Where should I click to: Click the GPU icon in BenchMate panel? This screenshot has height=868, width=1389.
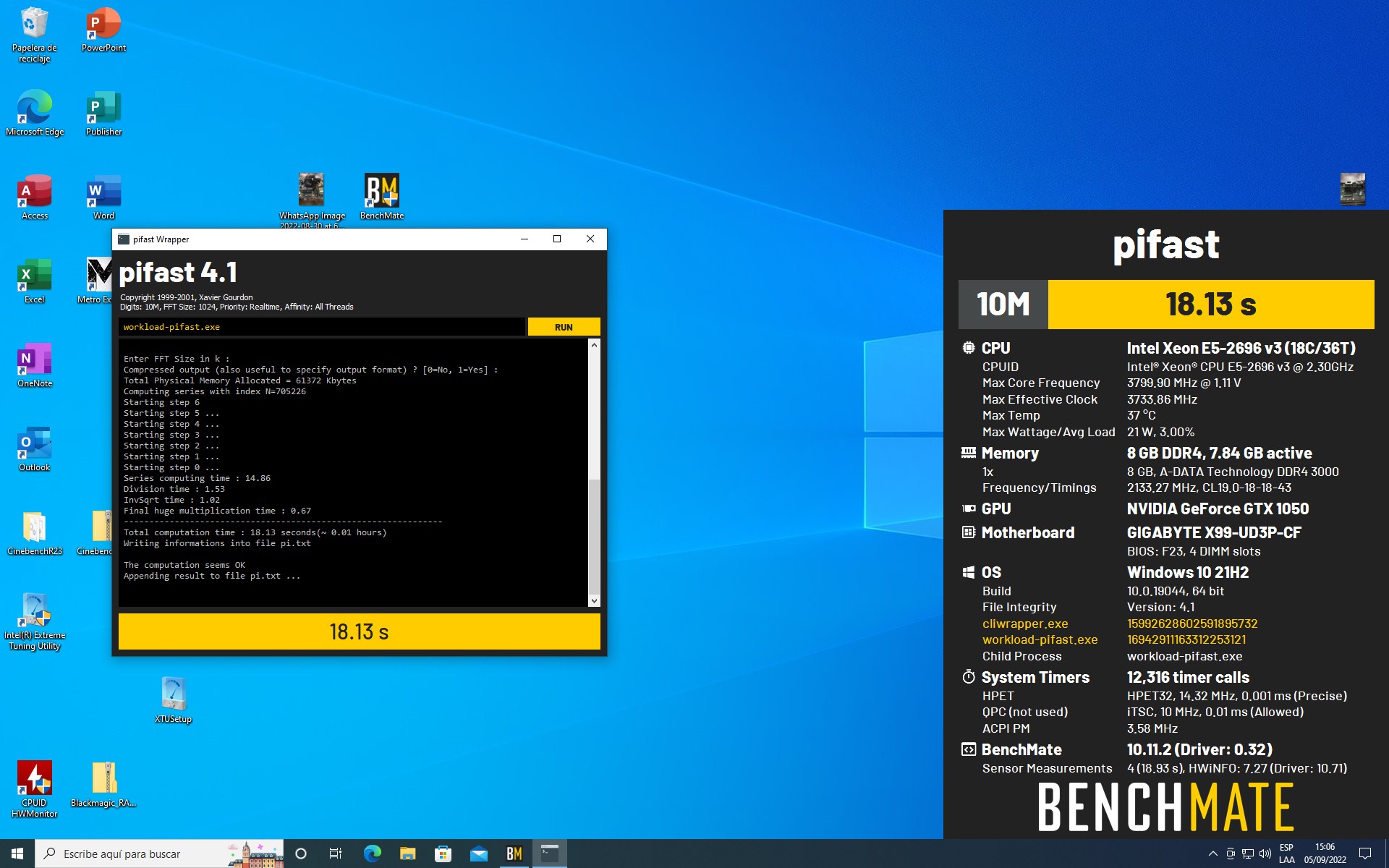click(968, 509)
